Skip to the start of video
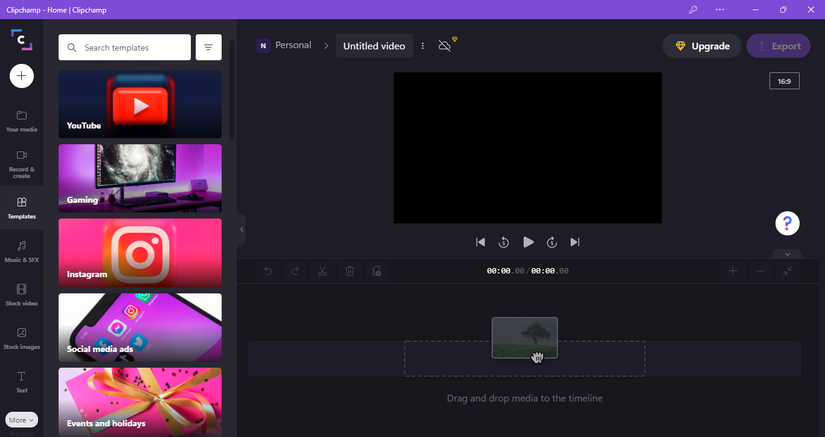The width and height of the screenshot is (825, 437). pyautogui.click(x=481, y=242)
